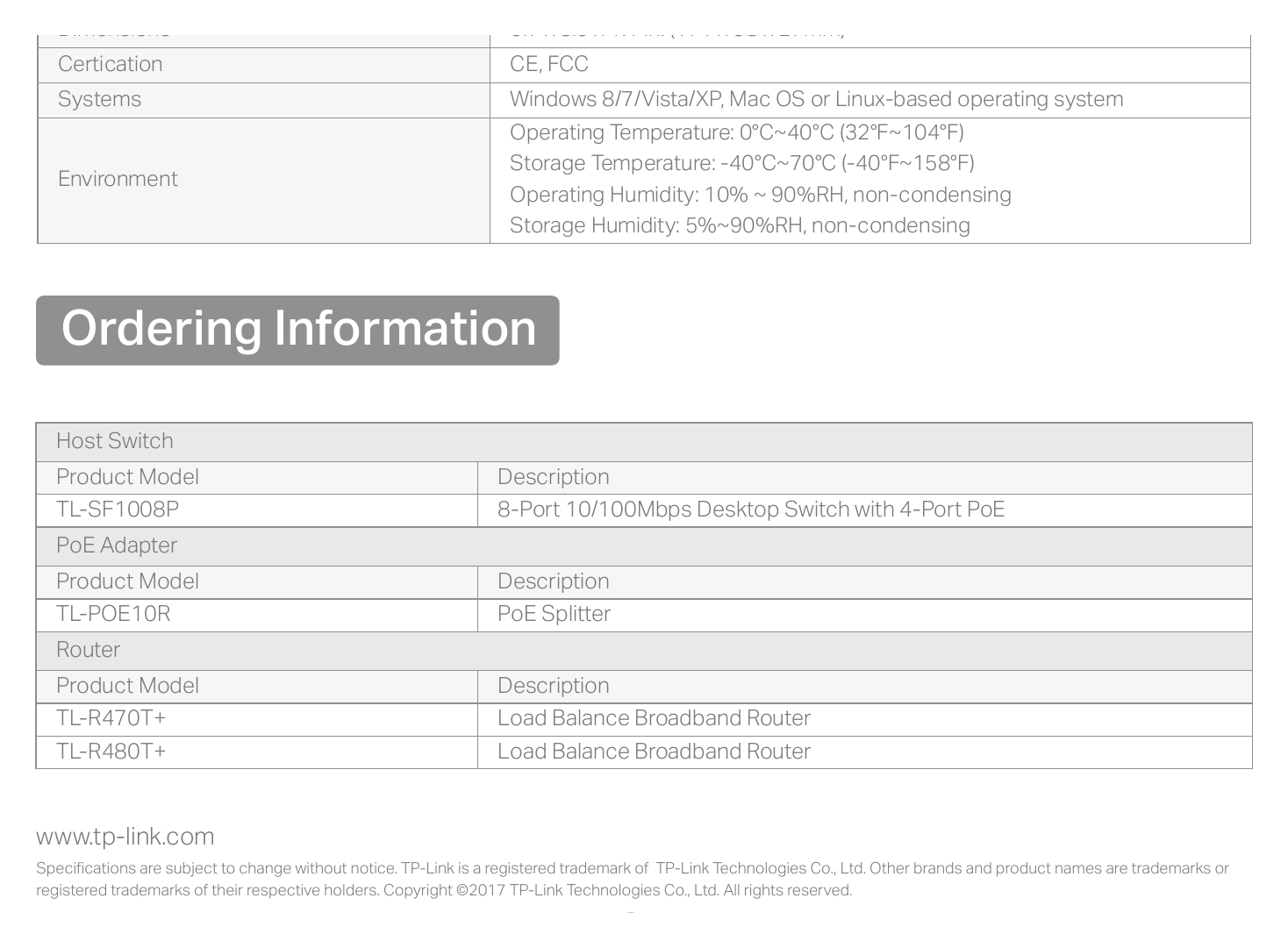The width and height of the screenshot is (1288, 948).
Task: Select the TL-SF1008P product model cell
Action: click(x=257, y=510)
